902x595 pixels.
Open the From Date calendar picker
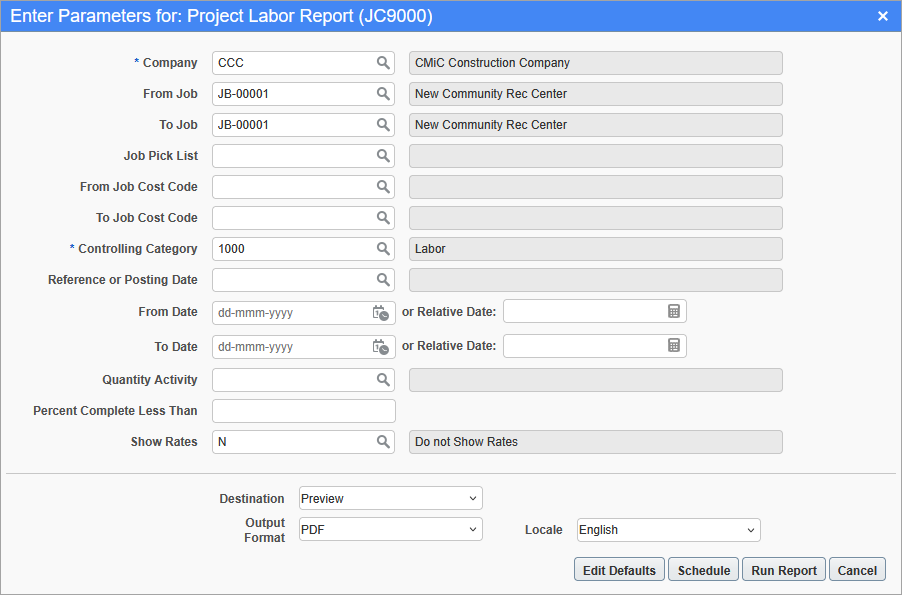(381, 313)
